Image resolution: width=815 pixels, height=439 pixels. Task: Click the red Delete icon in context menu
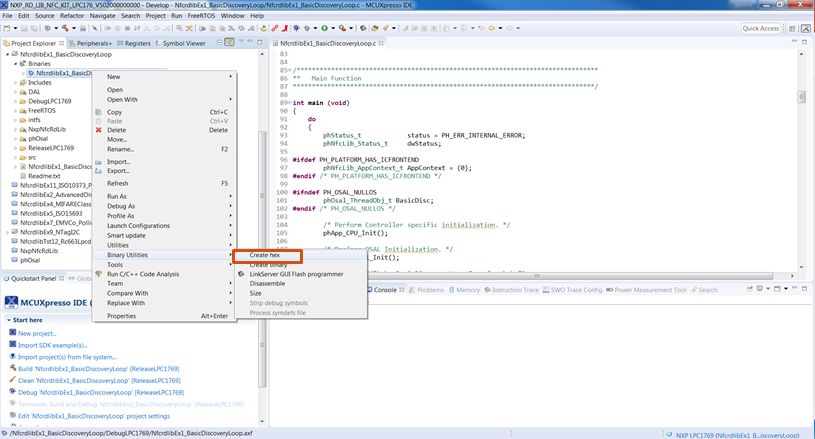tap(98, 130)
